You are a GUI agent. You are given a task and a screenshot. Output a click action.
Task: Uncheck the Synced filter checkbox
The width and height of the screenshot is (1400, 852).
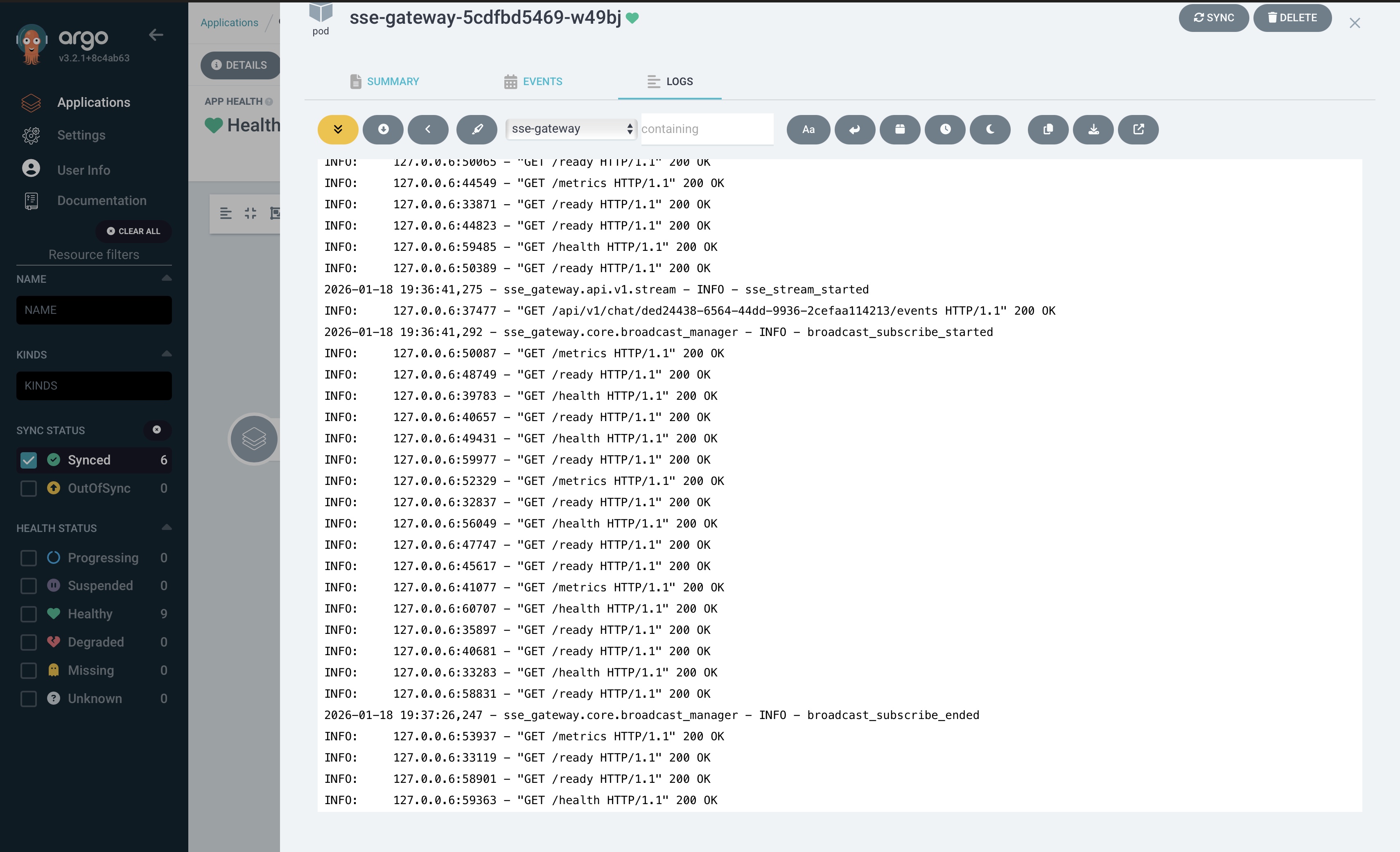28,460
